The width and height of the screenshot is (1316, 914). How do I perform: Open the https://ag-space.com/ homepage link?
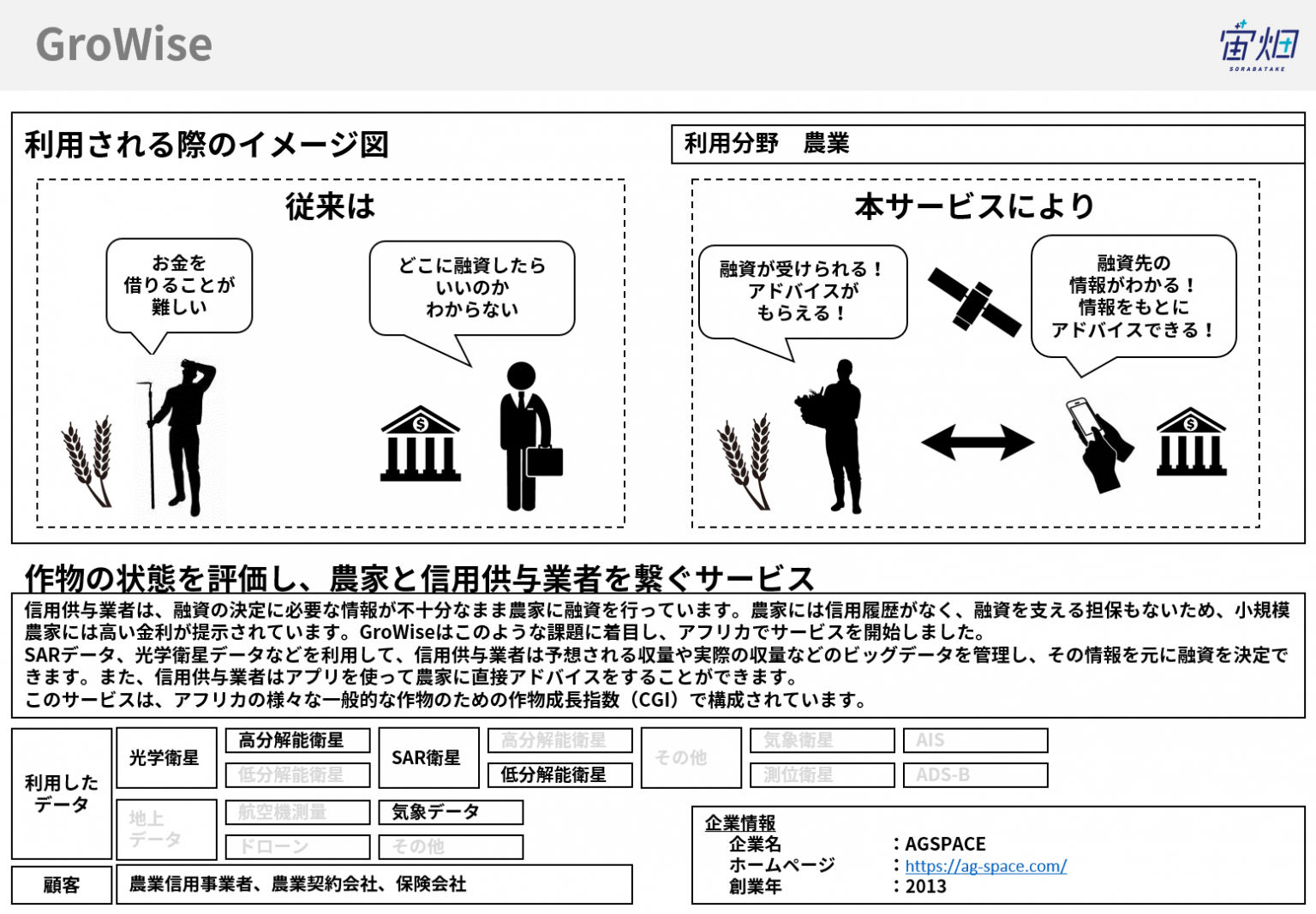click(x=985, y=865)
